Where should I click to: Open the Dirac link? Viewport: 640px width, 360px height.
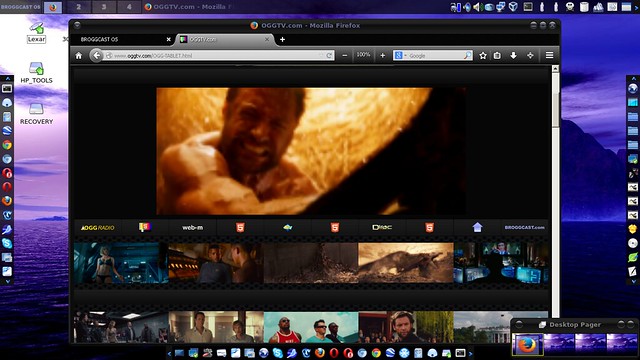(382, 227)
